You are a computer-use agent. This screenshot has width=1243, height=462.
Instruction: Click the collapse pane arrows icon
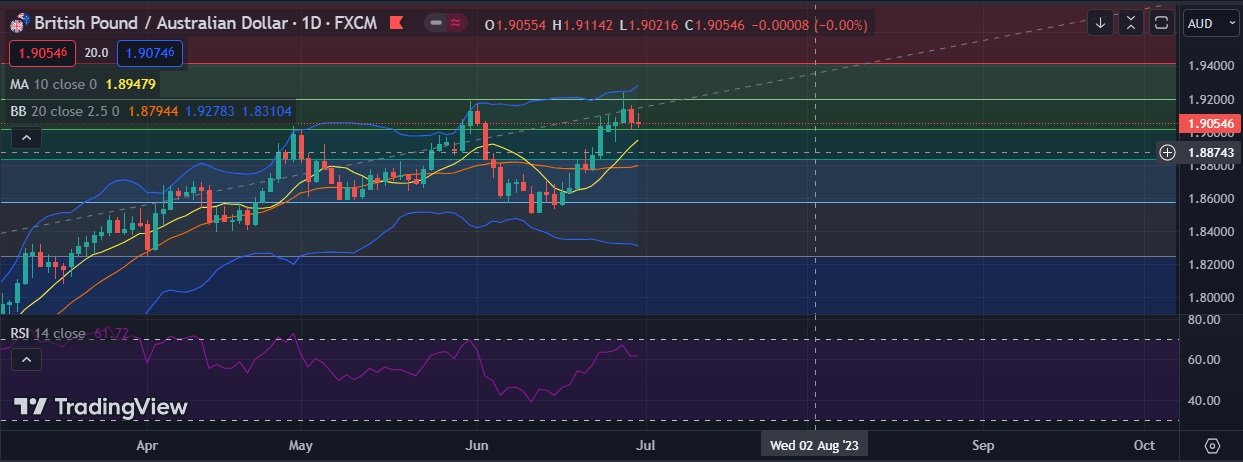pyautogui.click(x=1131, y=23)
